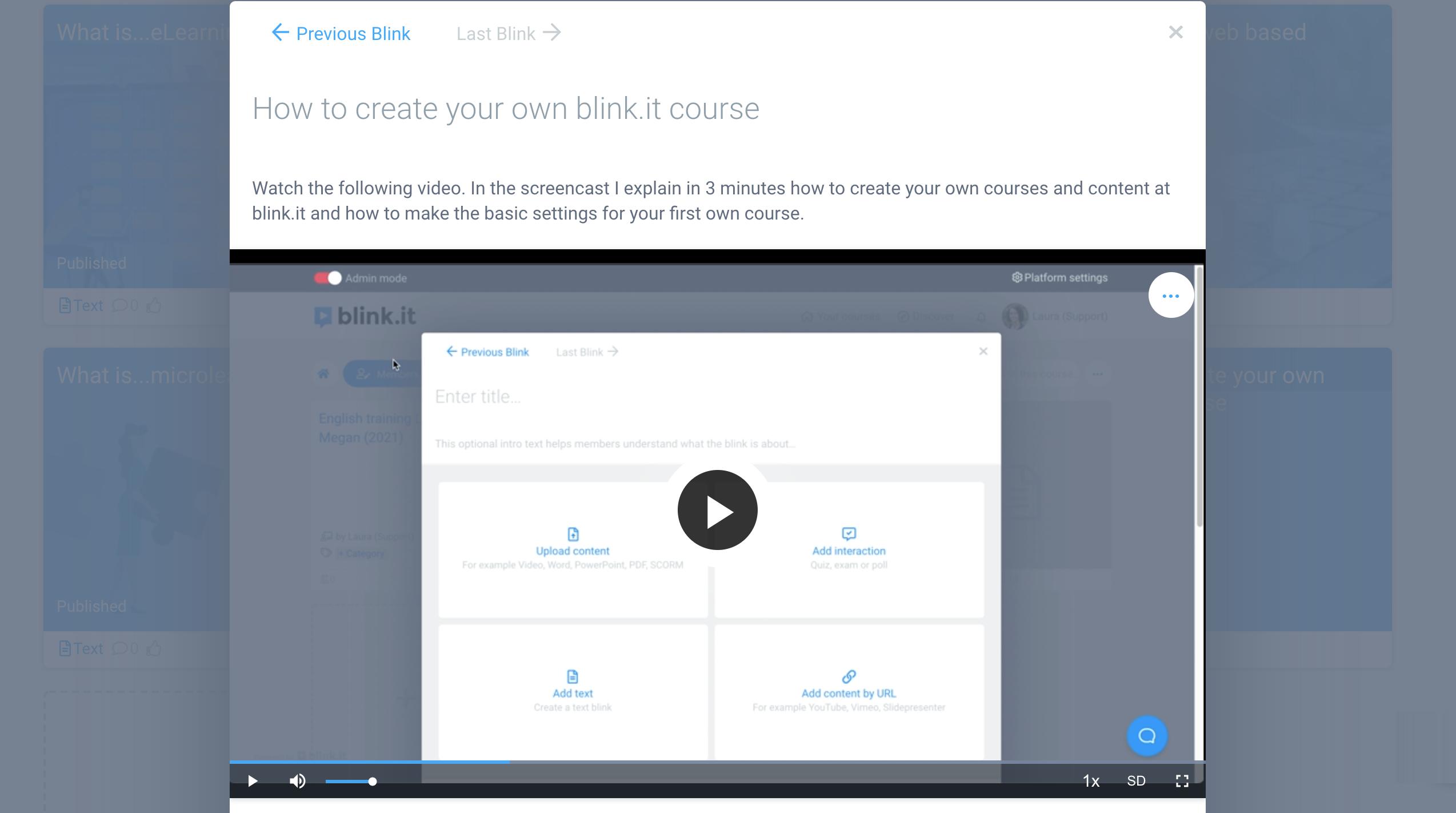1456x813 pixels.
Task: Click the Text type icon on the microlearning card
Action: click(65, 649)
